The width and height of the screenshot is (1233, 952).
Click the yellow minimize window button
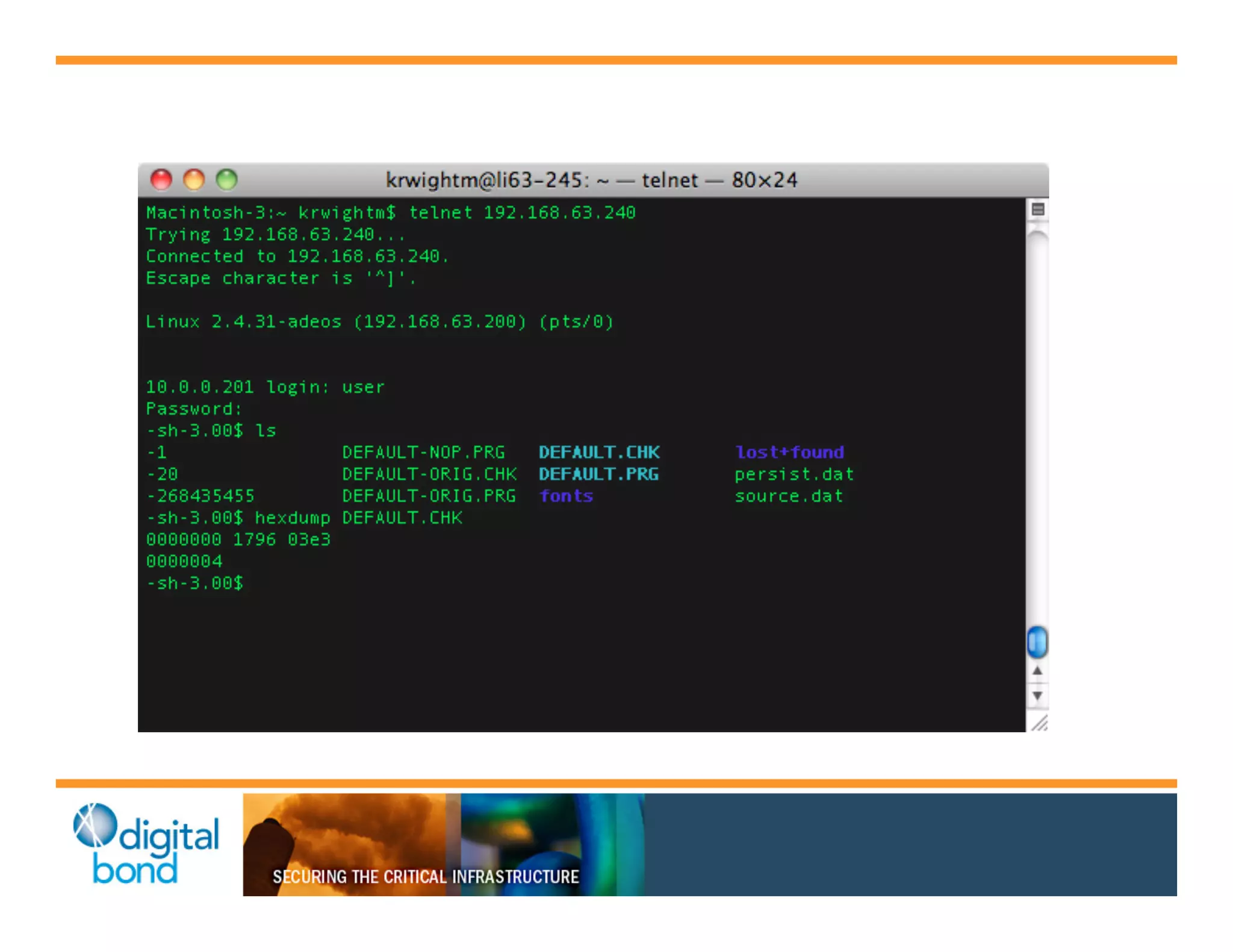tap(194, 179)
